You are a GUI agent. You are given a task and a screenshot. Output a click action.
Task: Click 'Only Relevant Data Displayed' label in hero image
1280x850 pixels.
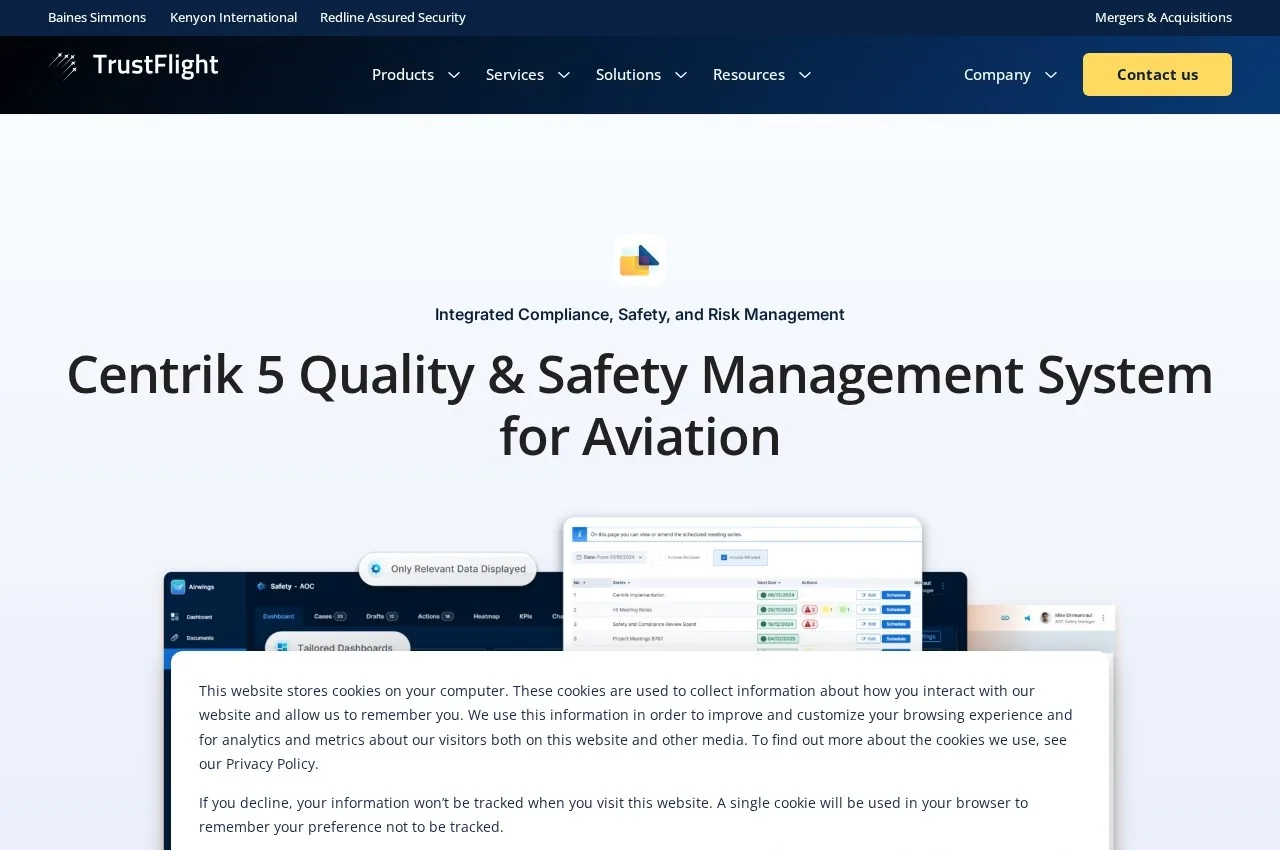click(448, 569)
